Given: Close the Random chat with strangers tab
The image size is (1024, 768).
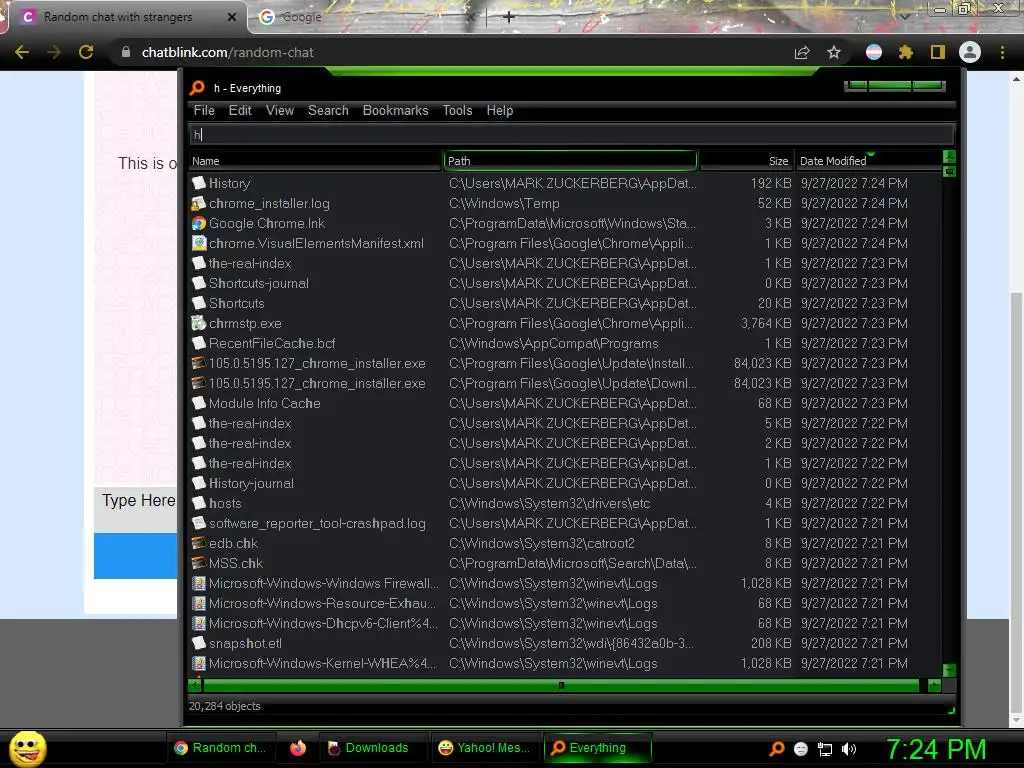Looking at the screenshot, I should pos(232,17).
